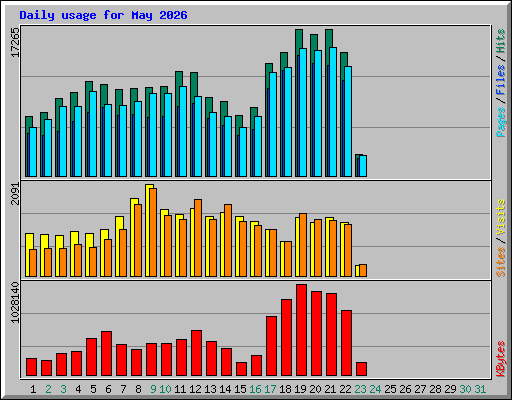This screenshot has width=512, height=400.
Task: Click the red KBytes bar for day 1
Action: pyautogui.click(x=31, y=367)
